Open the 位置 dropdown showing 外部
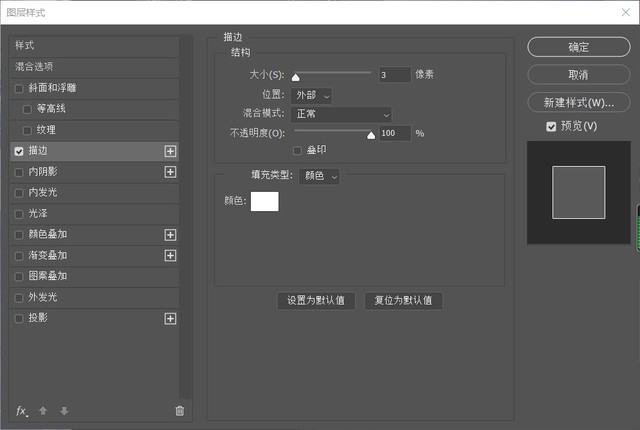The height and width of the screenshot is (430, 640). tap(311, 94)
